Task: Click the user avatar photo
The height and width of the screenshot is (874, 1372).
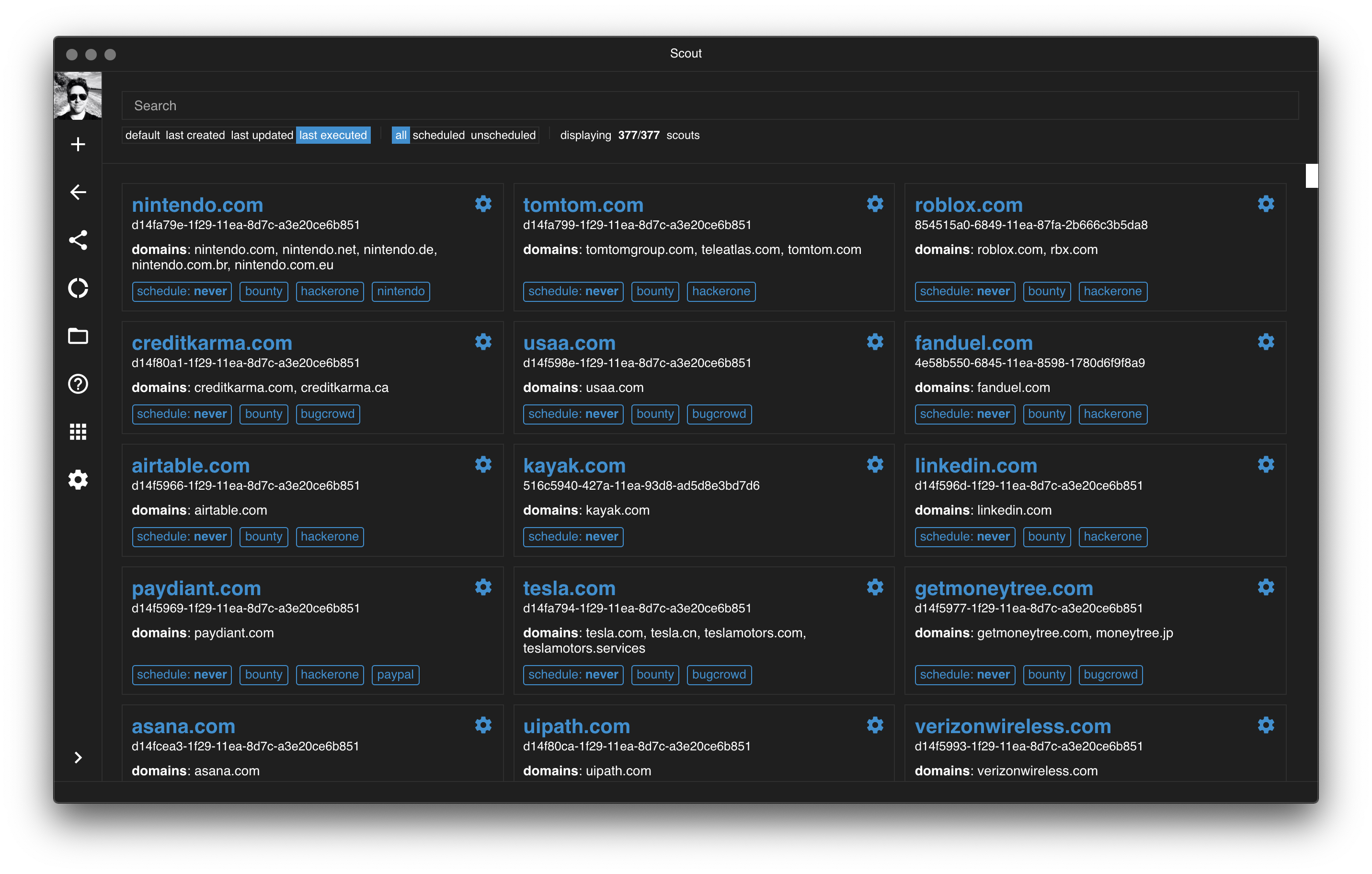Action: click(x=78, y=95)
